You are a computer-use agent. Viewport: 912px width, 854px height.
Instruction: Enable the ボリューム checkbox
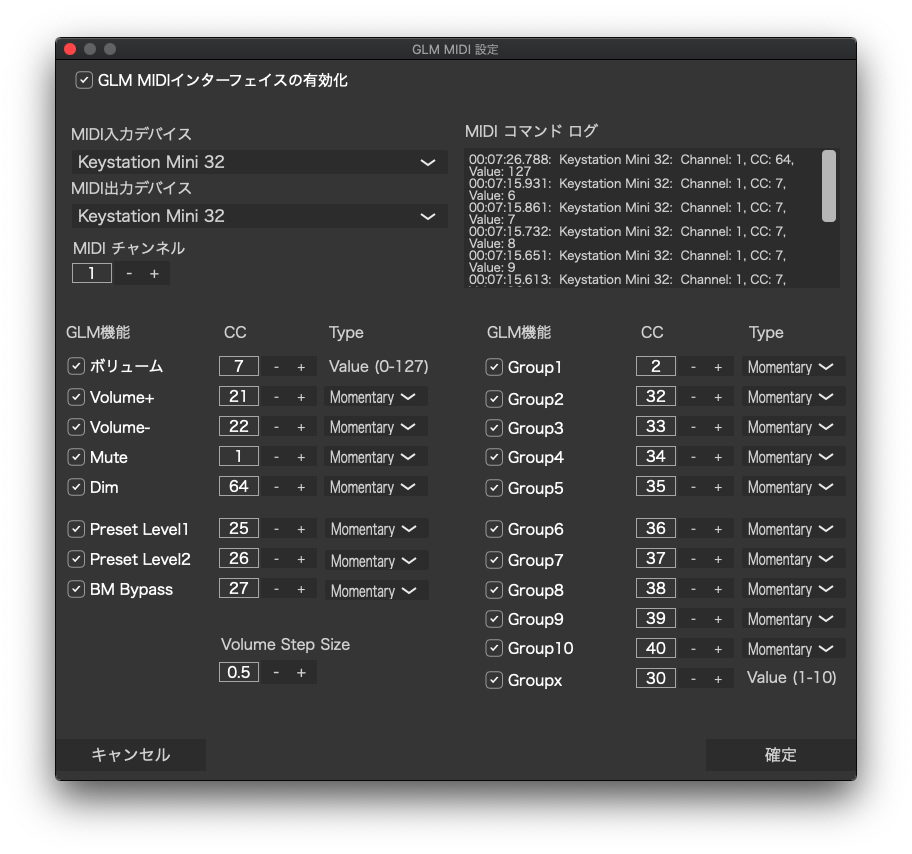[76, 366]
